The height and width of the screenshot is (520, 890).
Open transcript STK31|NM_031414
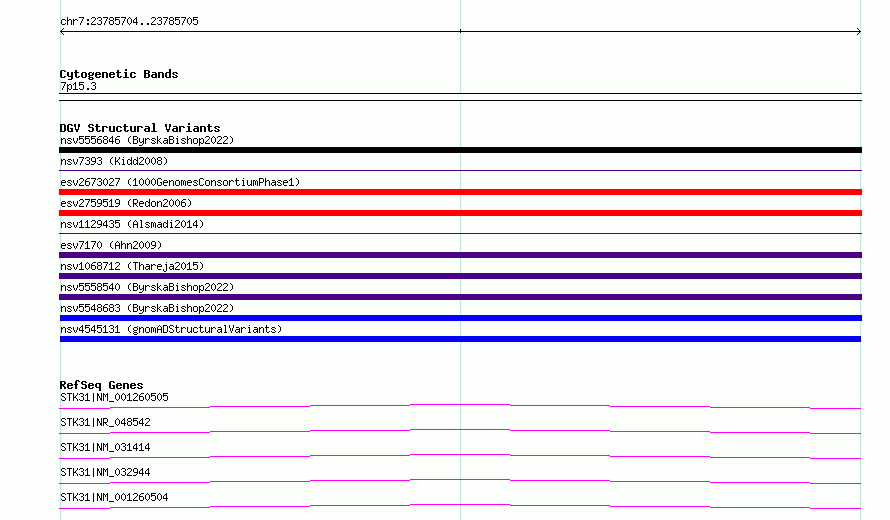pos(105,447)
